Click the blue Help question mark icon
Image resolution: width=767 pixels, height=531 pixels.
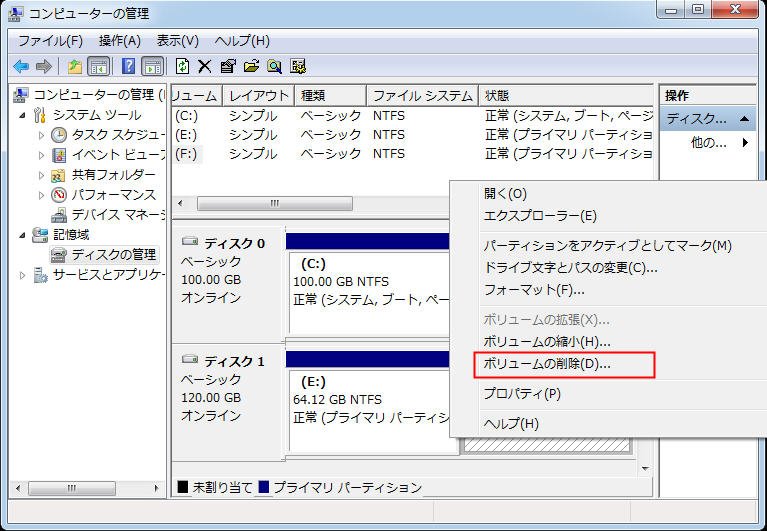(128, 66)
